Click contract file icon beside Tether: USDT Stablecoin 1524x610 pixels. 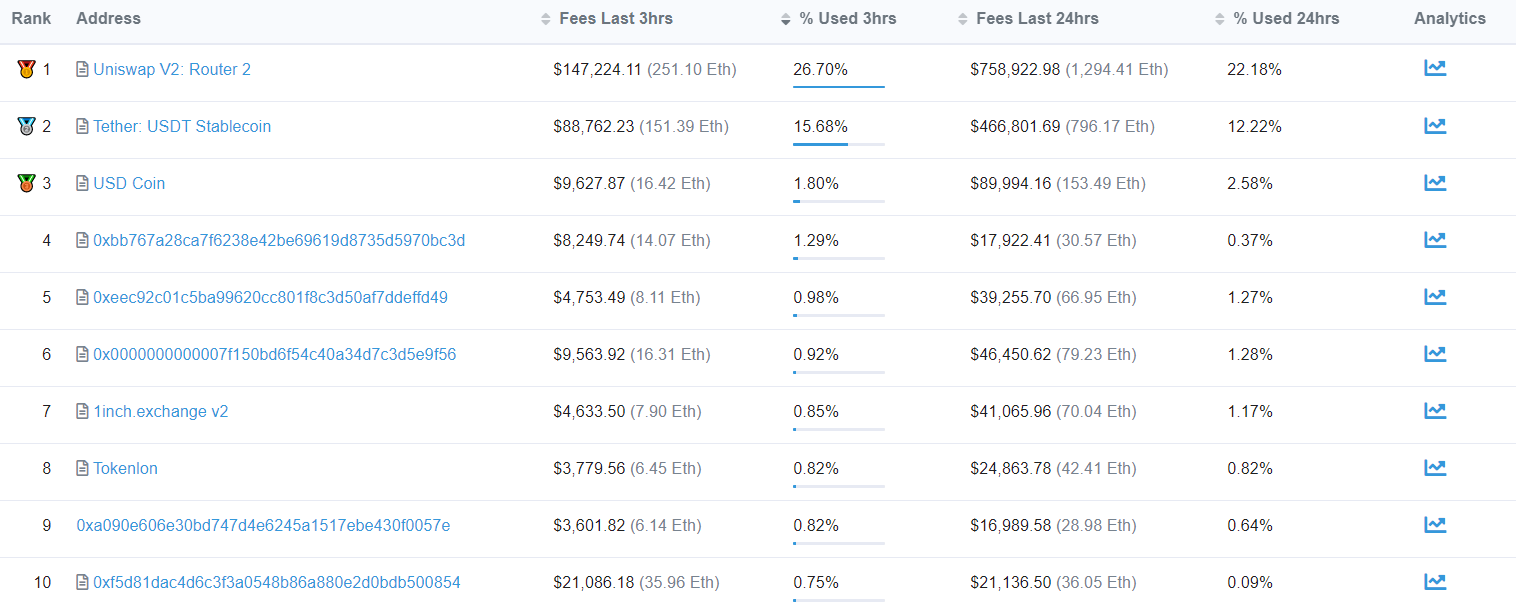point(83,126)
